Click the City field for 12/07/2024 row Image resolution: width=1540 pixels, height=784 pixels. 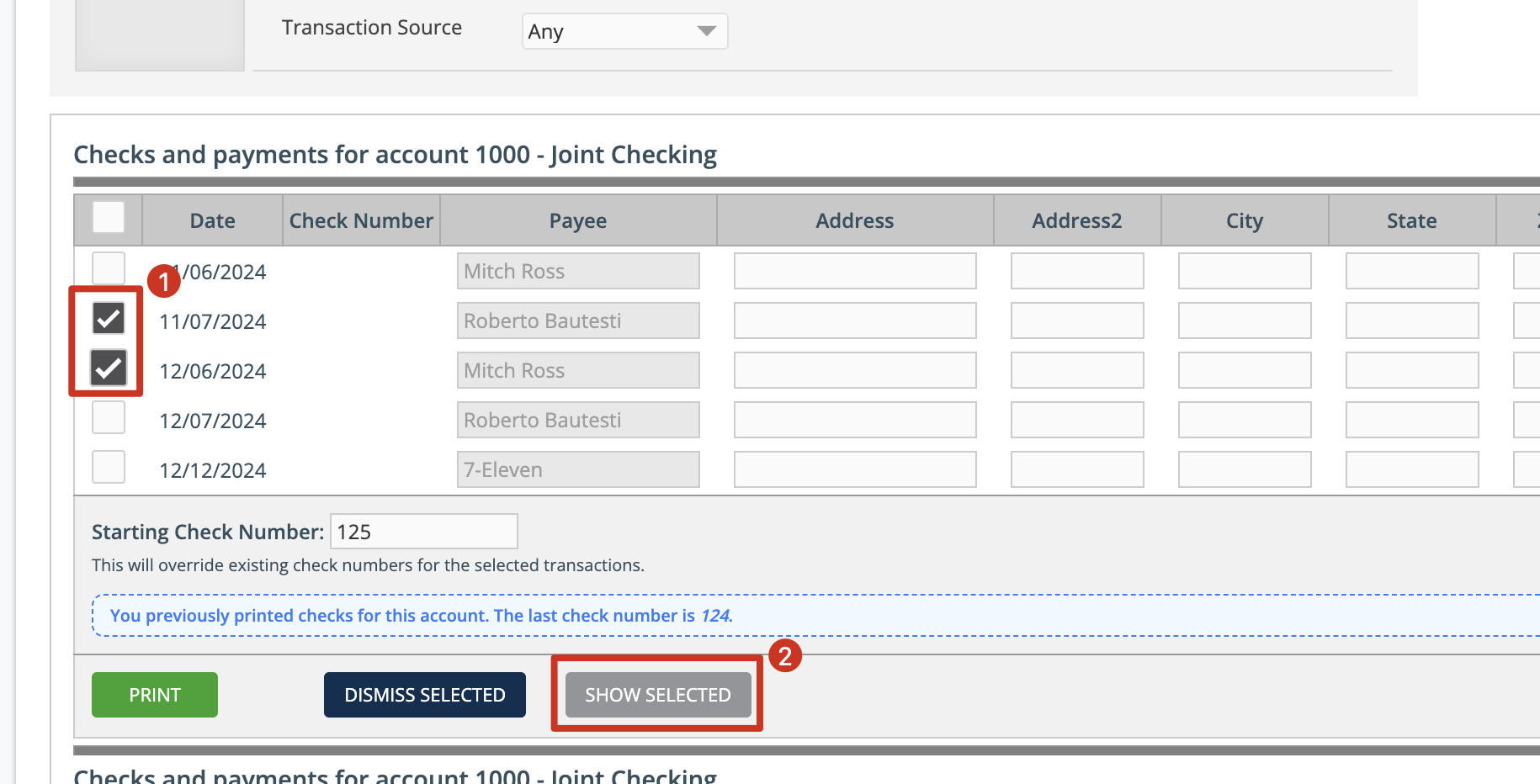click(1245, 420)
